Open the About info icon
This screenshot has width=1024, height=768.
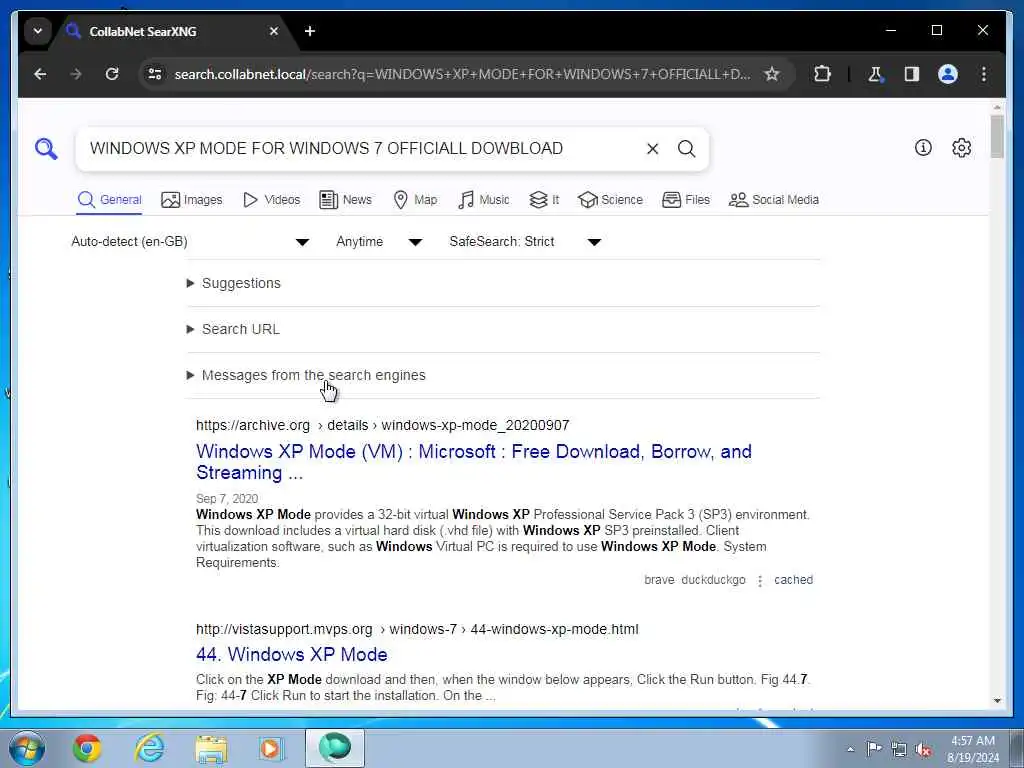click(923, 148)
